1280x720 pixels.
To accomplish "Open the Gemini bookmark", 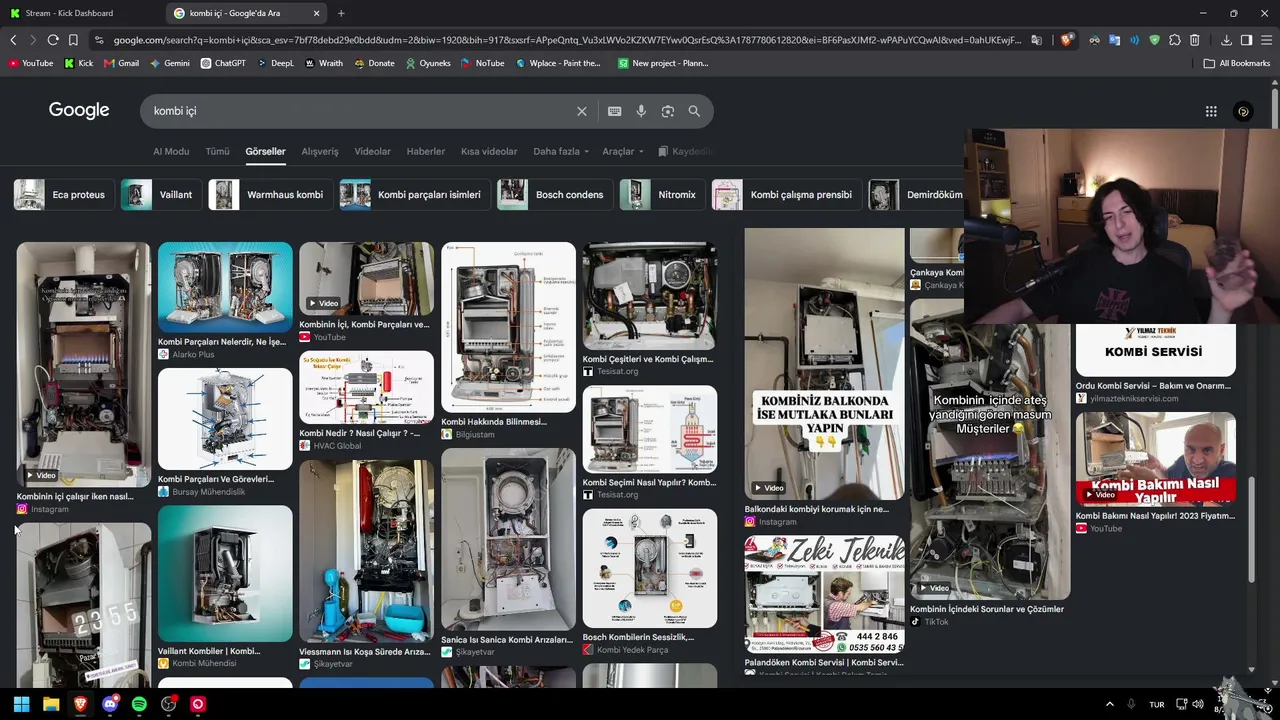I will [x=169, y=63].
